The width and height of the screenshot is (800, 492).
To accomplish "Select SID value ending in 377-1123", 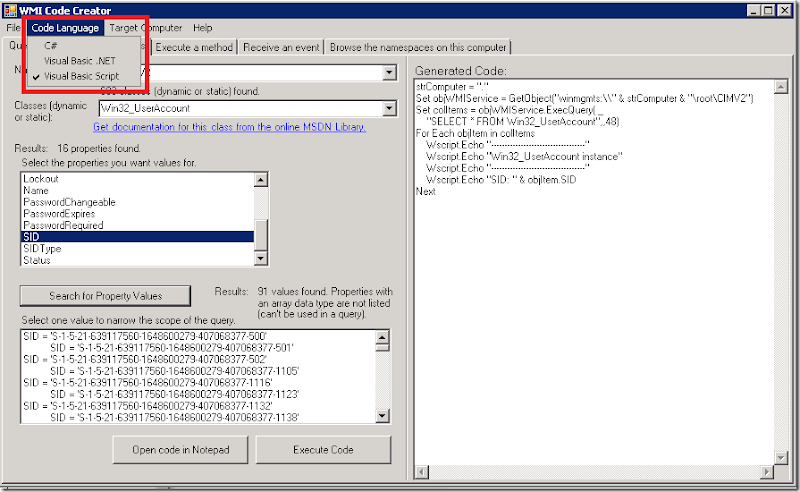I will (x=174, y=395).
